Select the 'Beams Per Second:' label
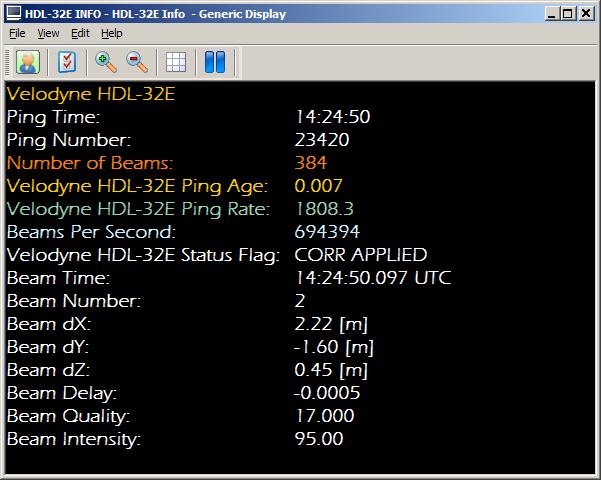This screenshot has height=480, width=601. 91,232
